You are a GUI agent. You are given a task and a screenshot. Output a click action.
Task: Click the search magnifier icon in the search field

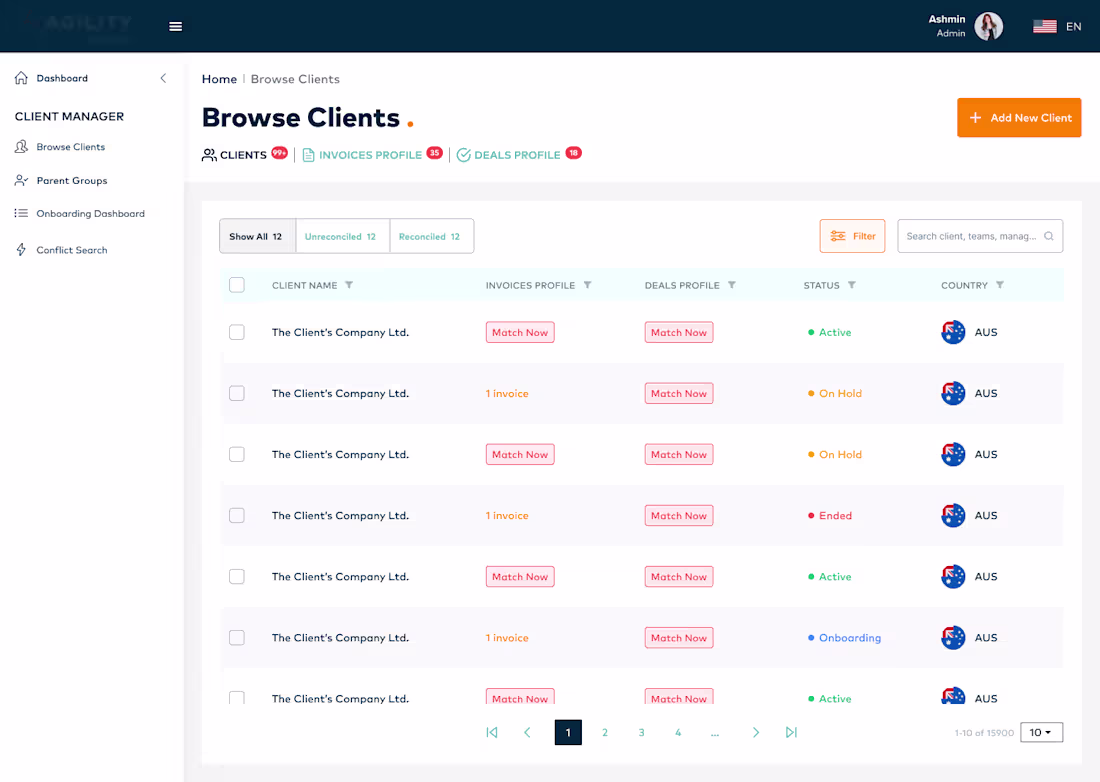click(1048, 235)
